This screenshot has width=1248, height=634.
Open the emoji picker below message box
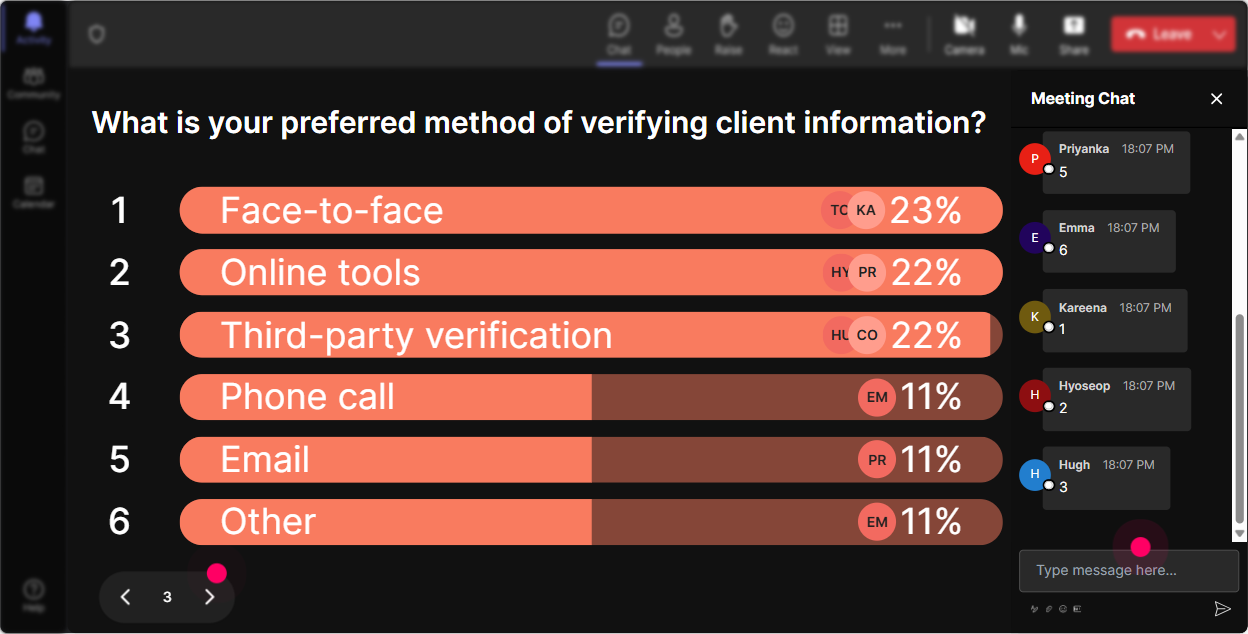(x=1063, y=608)
